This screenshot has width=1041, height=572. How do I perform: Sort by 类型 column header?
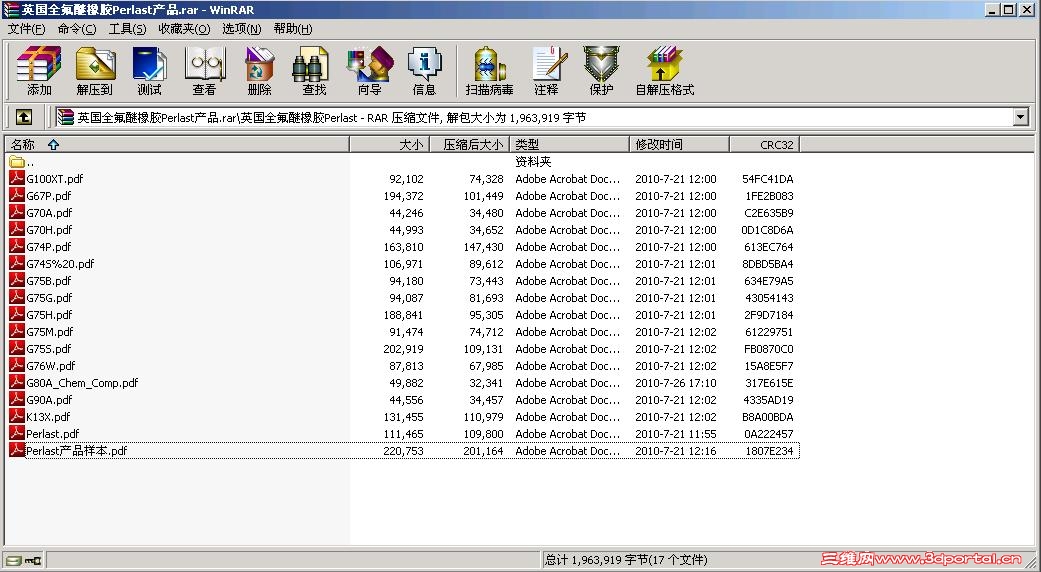tap(569, 144)
